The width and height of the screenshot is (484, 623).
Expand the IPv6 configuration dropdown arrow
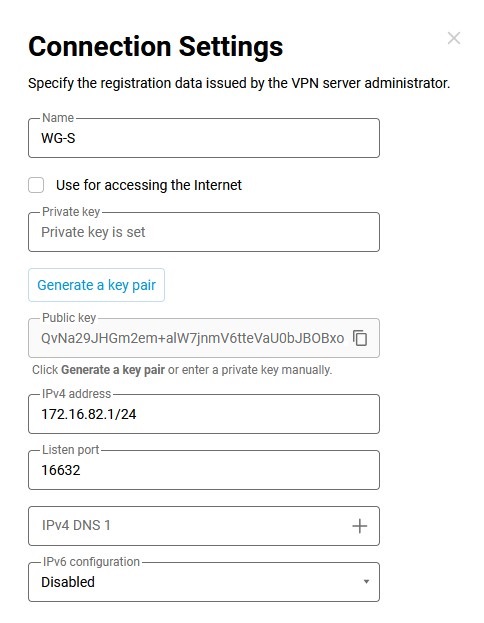(366, 582)
